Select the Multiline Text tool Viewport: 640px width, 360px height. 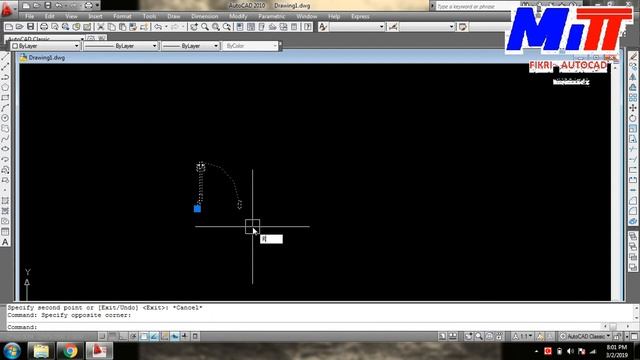[5, 242]
